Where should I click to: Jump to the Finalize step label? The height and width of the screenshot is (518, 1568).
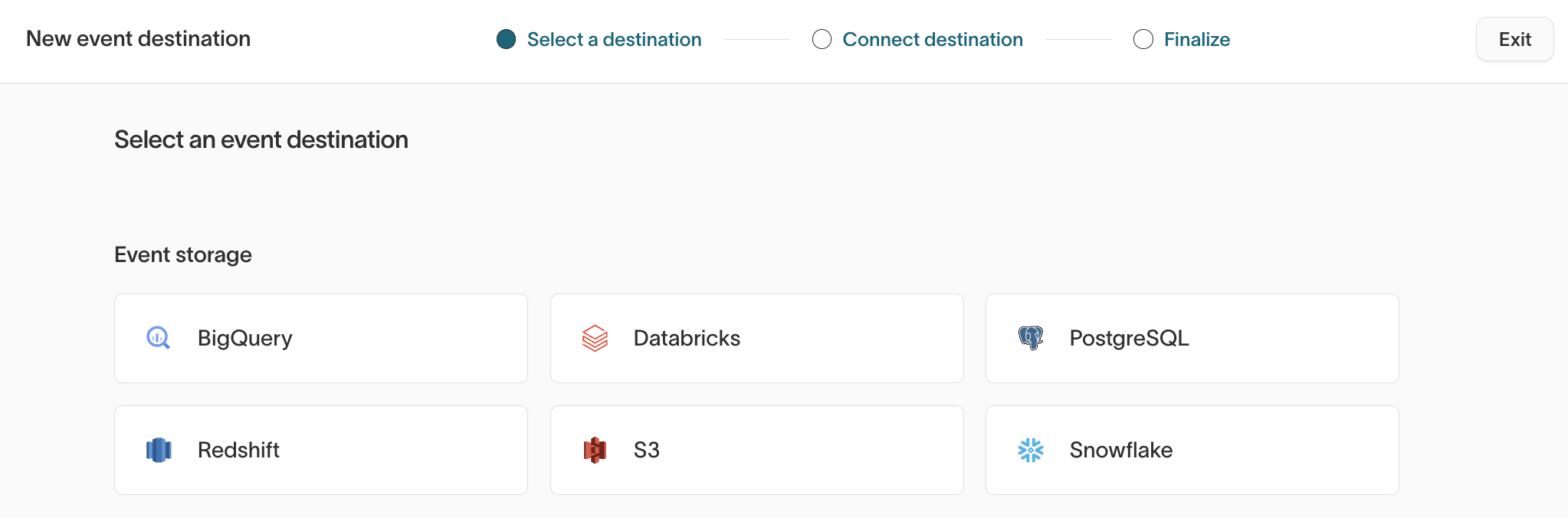pos(1196,39)
